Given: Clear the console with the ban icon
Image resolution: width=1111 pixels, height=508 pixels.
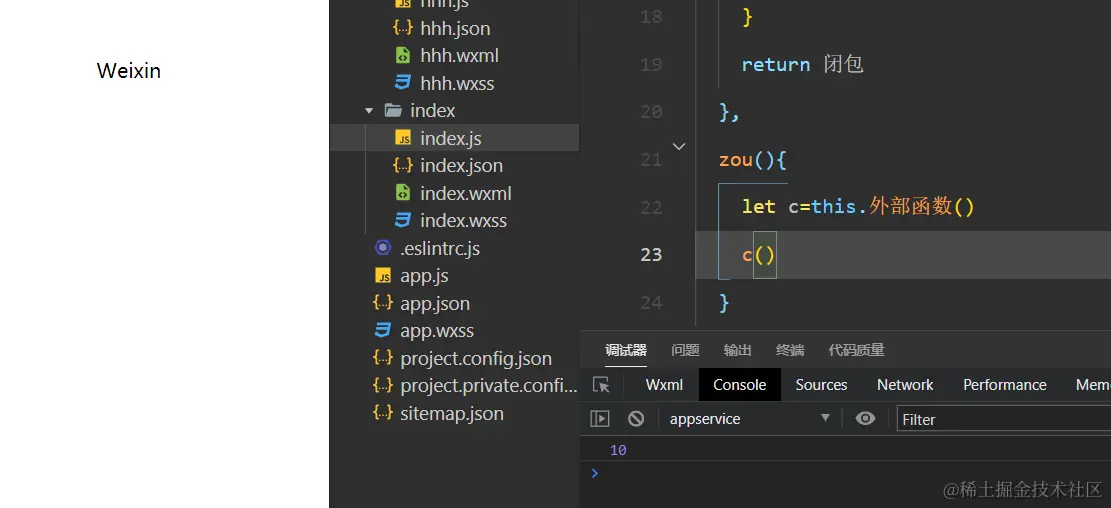Looking at the screenshot, I should pos(636,419).
